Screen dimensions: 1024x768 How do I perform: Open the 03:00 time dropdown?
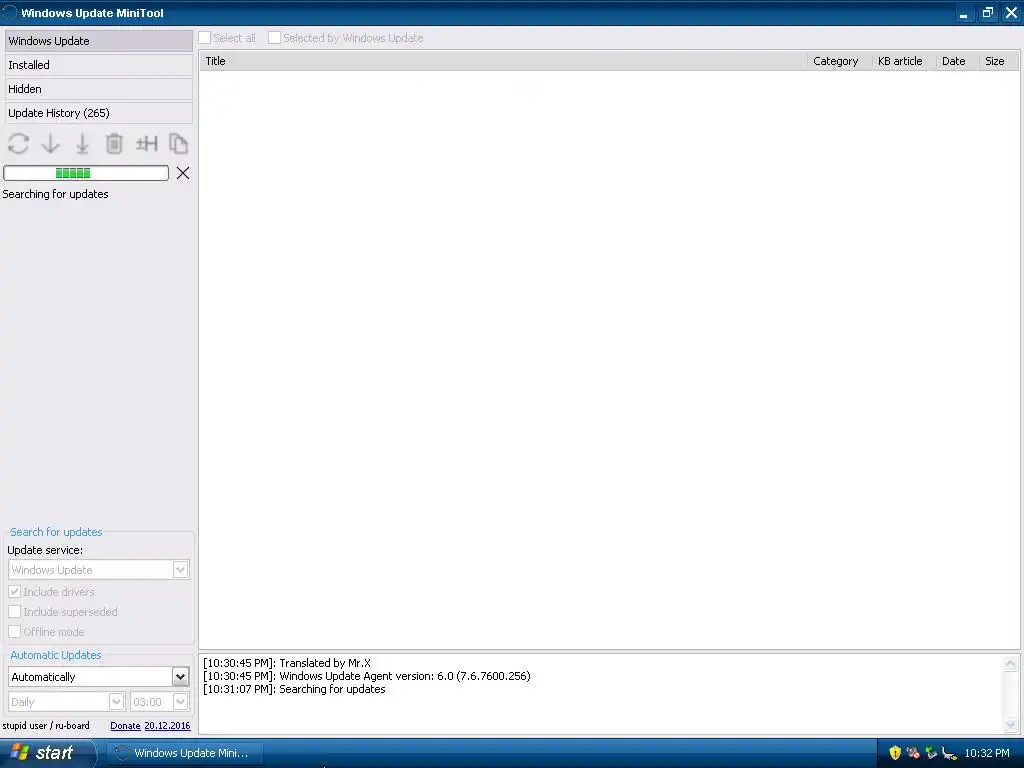159,702
